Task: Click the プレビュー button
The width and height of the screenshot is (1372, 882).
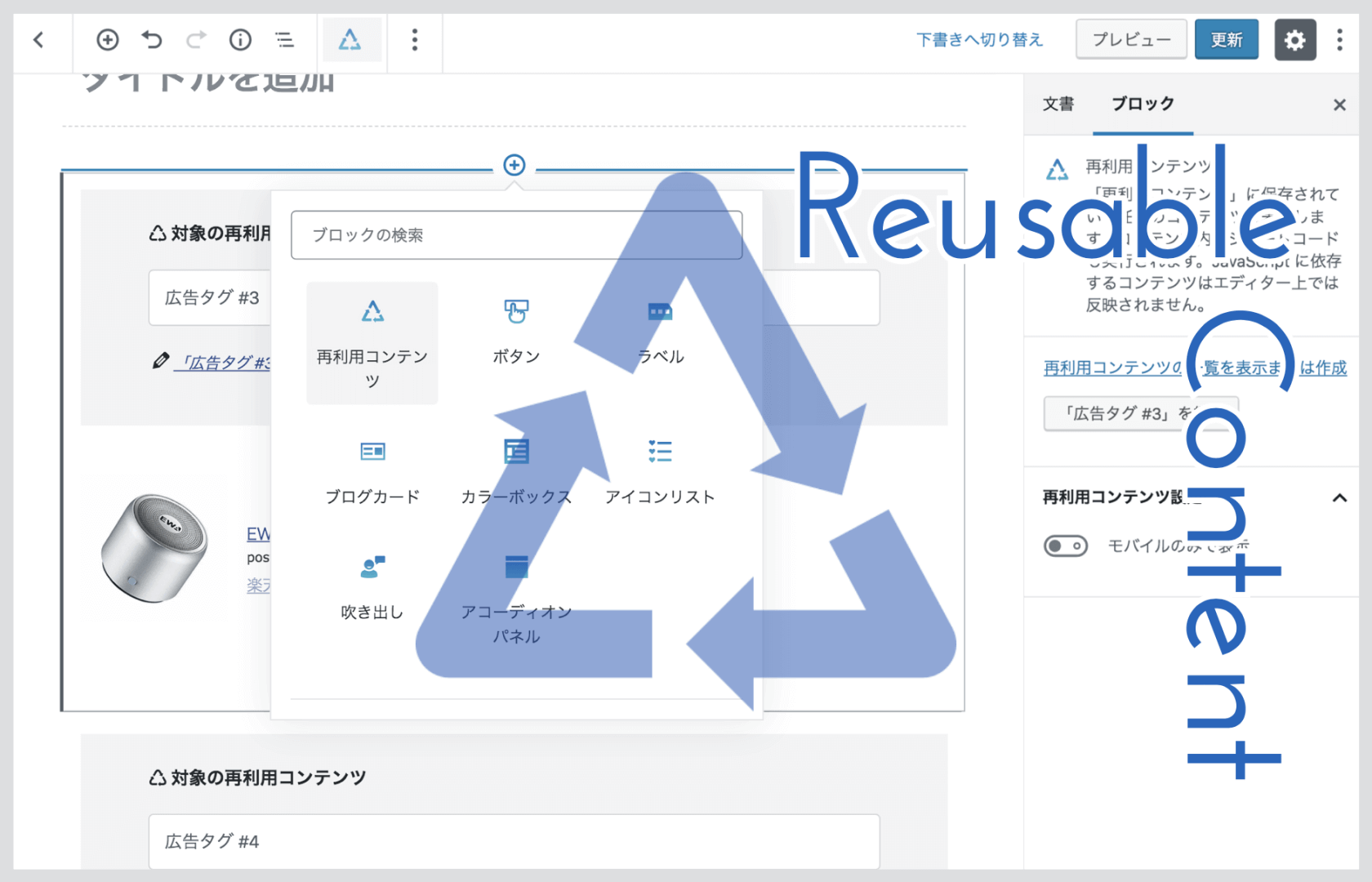Action: coord(1131,40)
